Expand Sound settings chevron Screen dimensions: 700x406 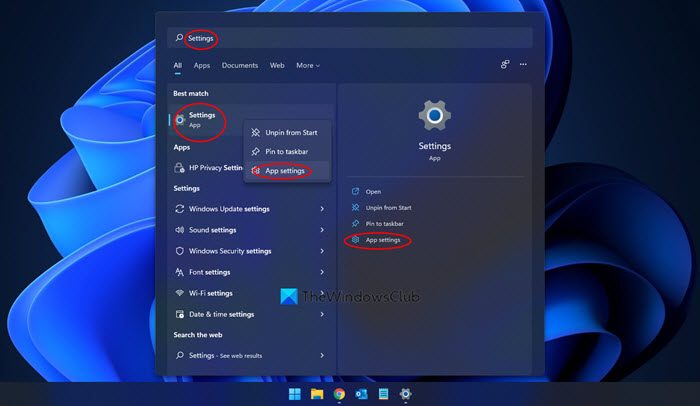[x=322, y=230]
